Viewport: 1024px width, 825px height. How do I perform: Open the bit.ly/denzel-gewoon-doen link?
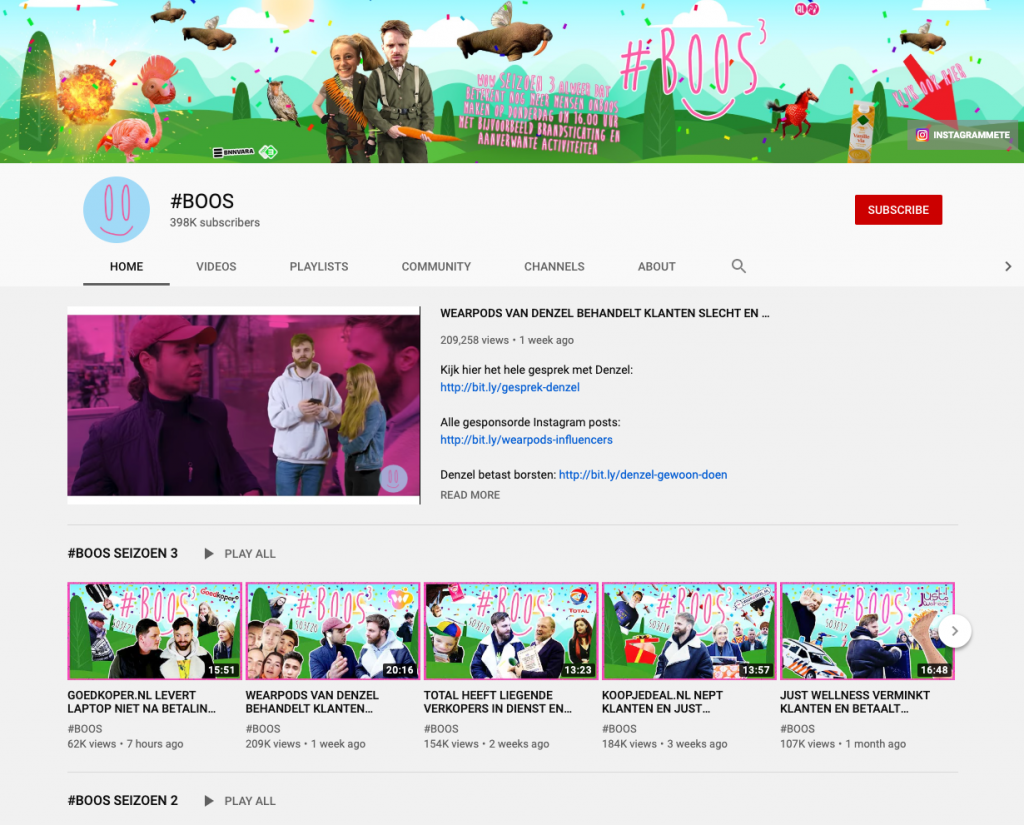pos(643,475)
